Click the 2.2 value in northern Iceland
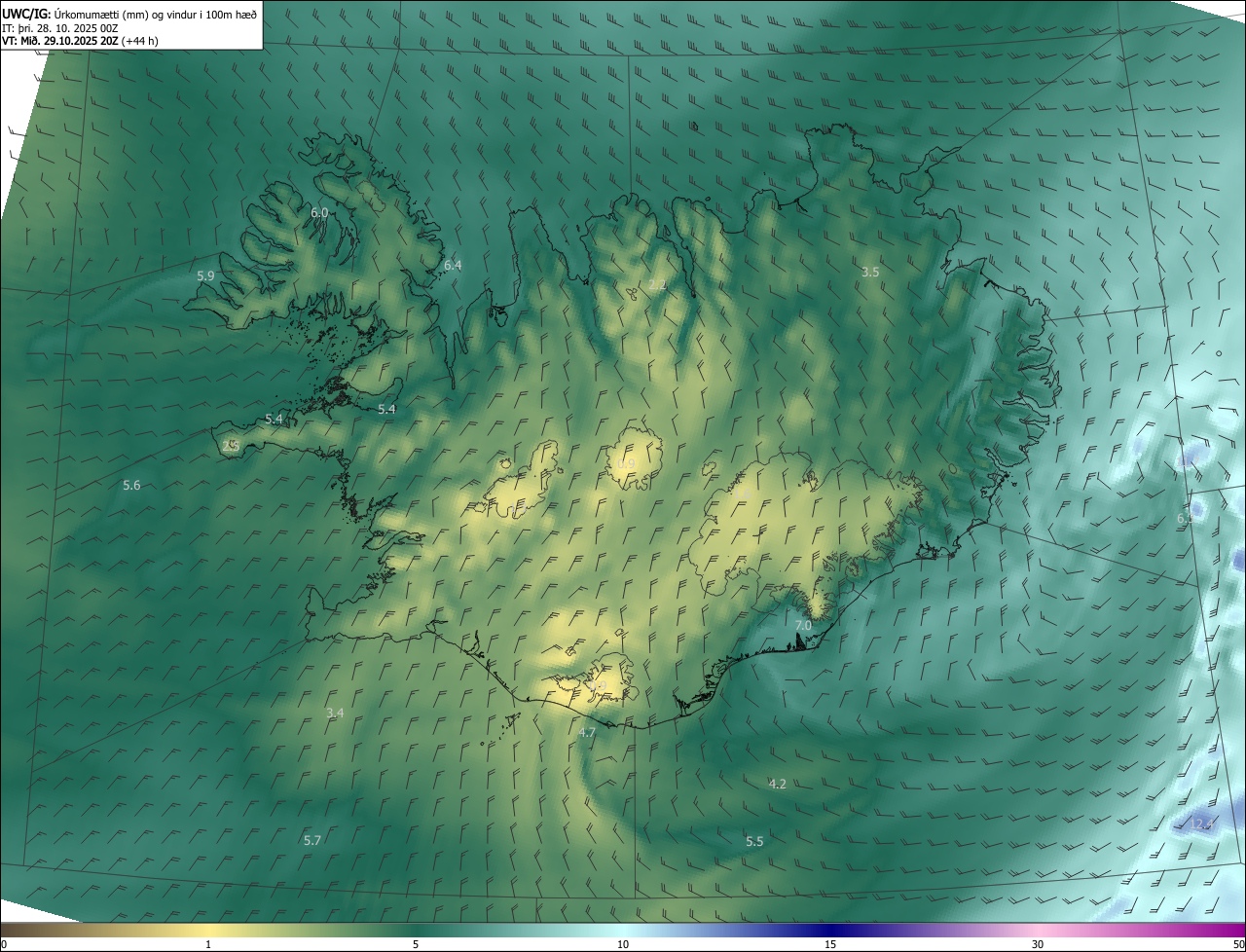This screenshot has height=952, width=1246. (x=657, y=284)
